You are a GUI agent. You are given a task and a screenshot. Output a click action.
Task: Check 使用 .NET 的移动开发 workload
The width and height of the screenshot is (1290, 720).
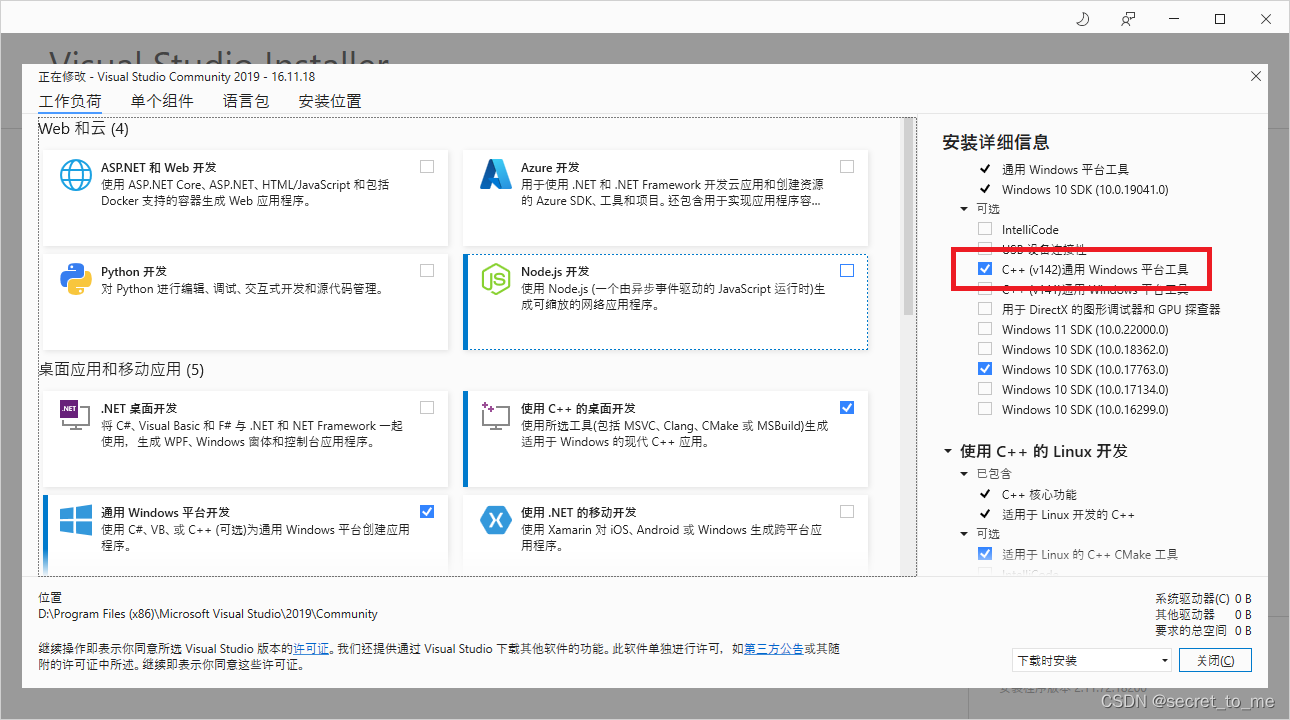(847, 511)
